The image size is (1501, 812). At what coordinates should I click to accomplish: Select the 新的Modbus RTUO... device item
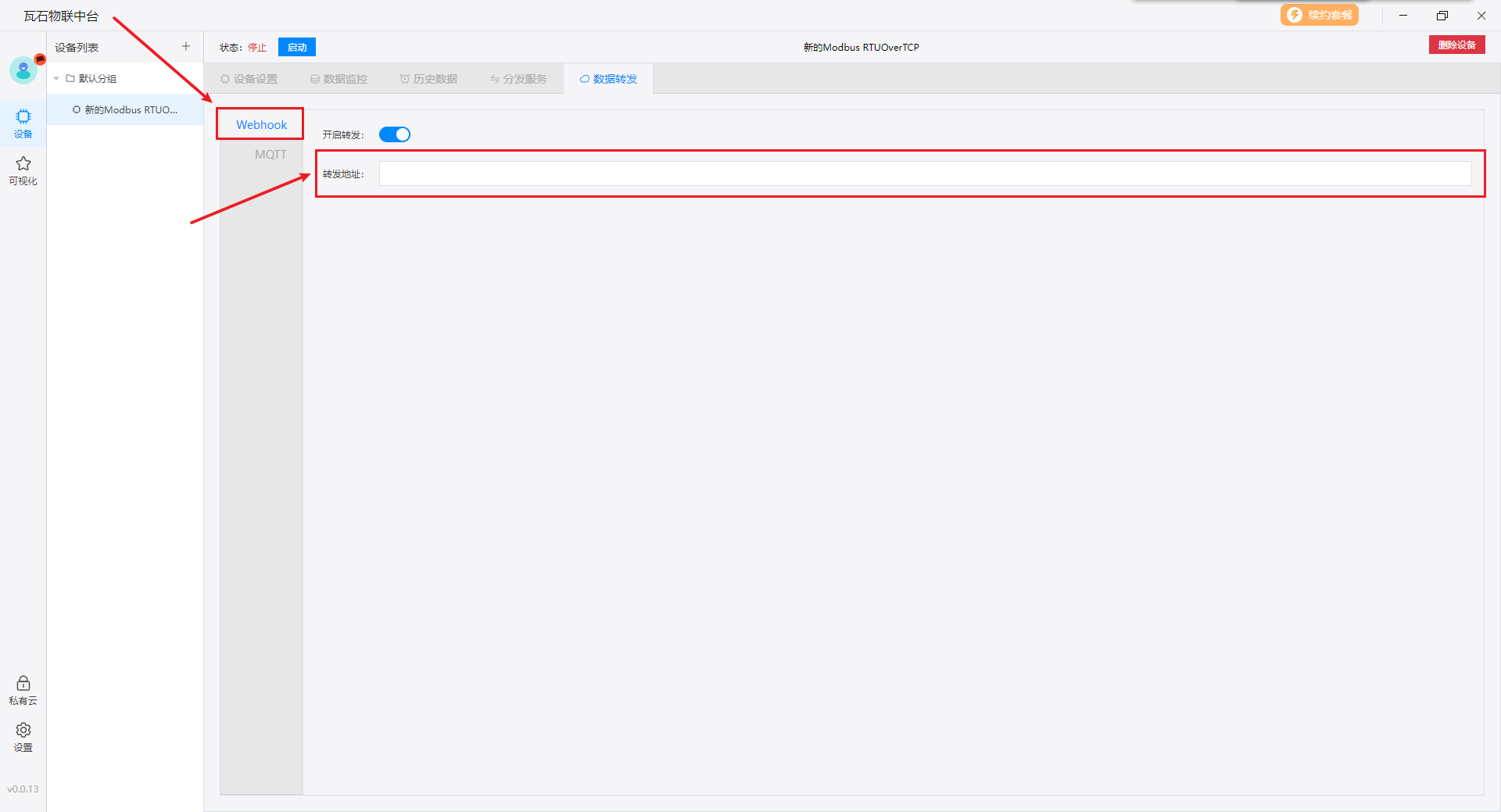click(x=131, y=110)
